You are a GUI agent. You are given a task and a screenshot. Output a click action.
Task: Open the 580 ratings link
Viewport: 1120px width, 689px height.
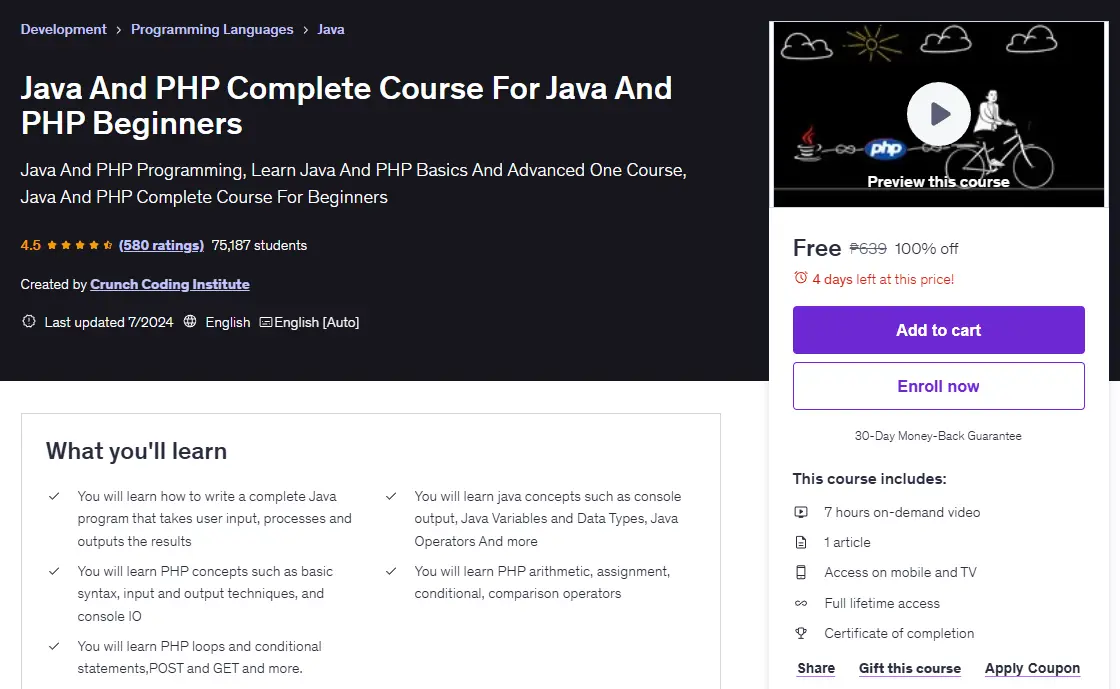click(x=161, y=245)
